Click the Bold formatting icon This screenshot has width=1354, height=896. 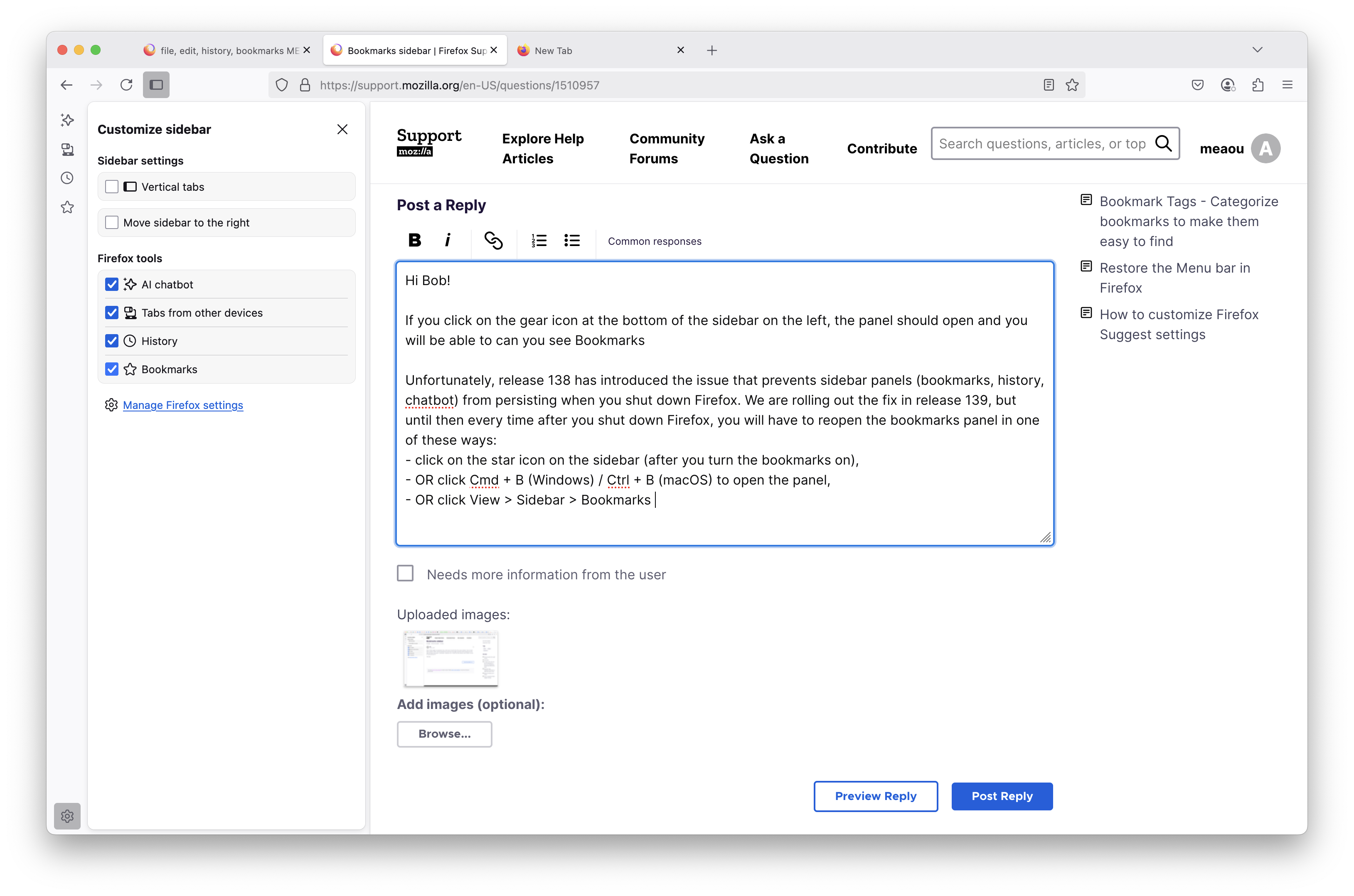[415, 241]
